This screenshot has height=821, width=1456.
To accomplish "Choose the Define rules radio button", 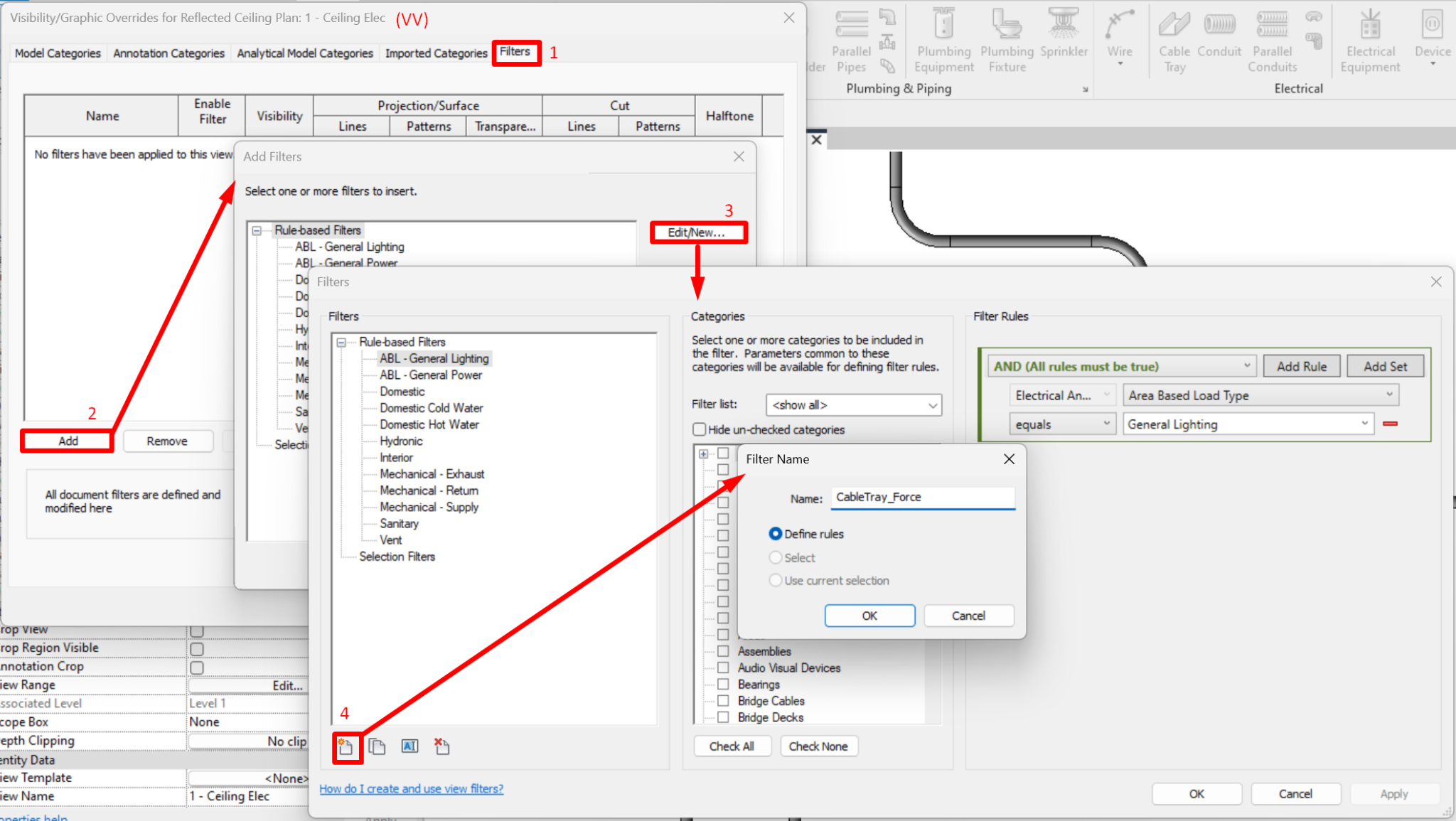I will [x=776, y=534].
